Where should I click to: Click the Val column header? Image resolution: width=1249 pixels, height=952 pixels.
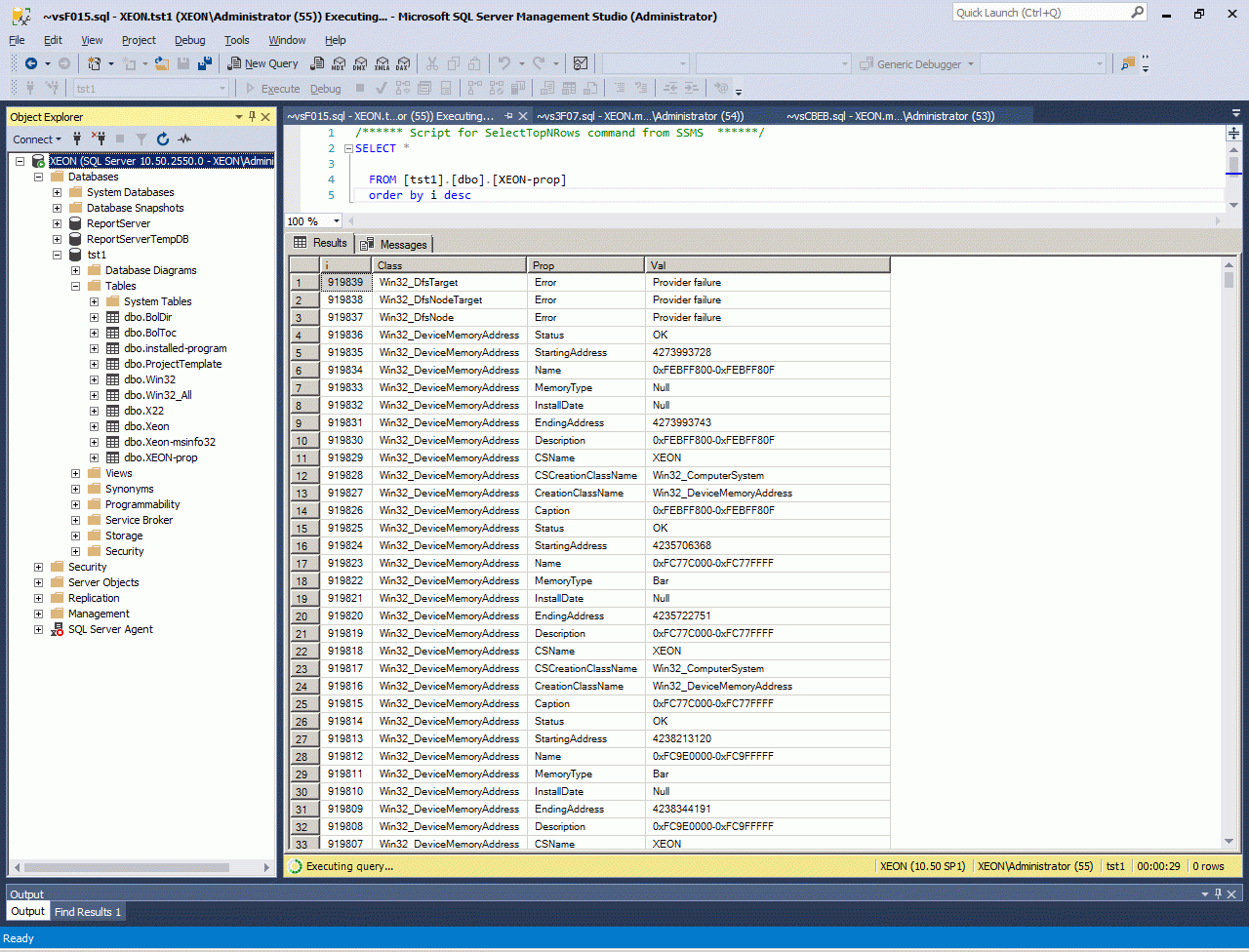[x=768, y=265]
